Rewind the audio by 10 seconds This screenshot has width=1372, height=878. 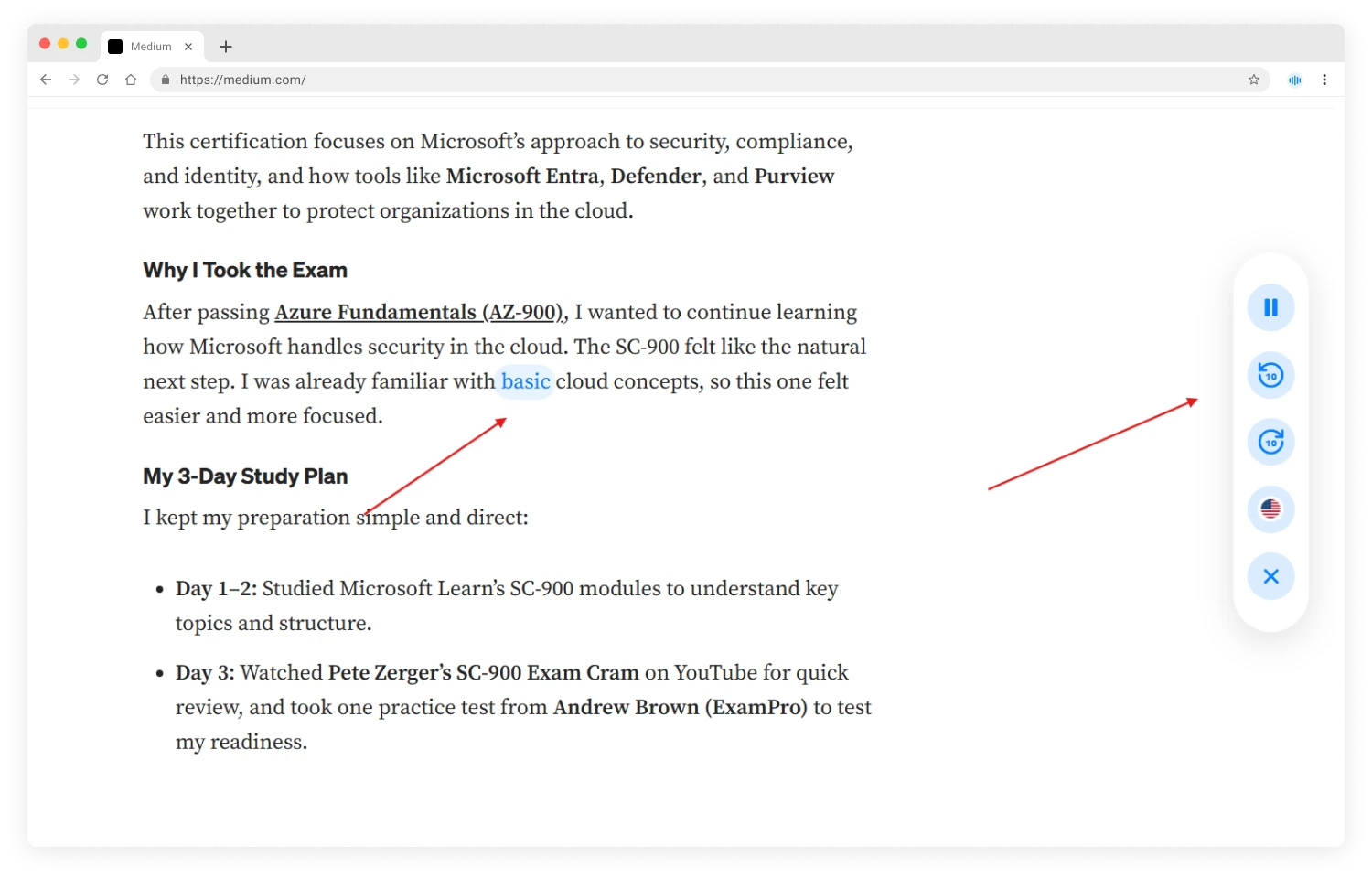tap(1270, 375)
